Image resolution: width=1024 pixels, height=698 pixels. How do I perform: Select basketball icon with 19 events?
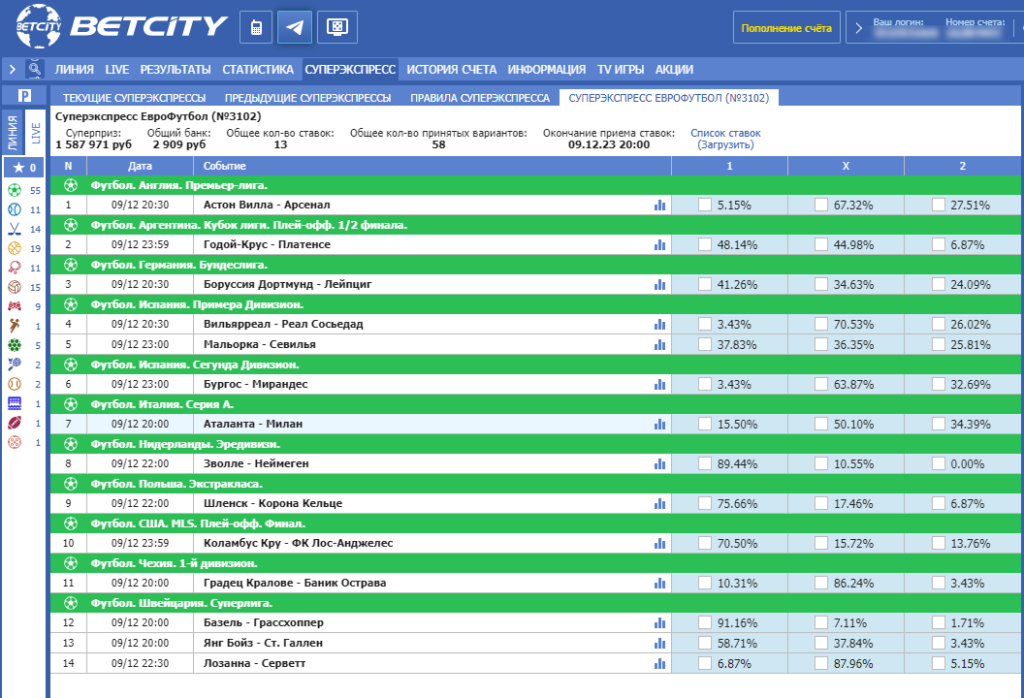[x=14, y=248]
